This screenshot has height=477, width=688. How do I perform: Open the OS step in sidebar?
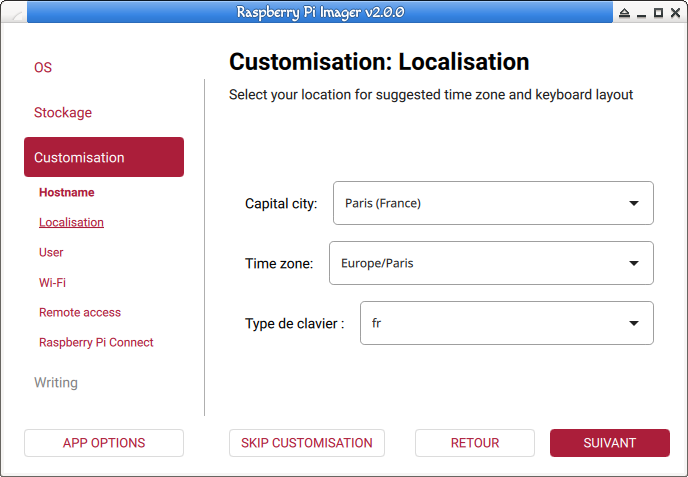43,68
